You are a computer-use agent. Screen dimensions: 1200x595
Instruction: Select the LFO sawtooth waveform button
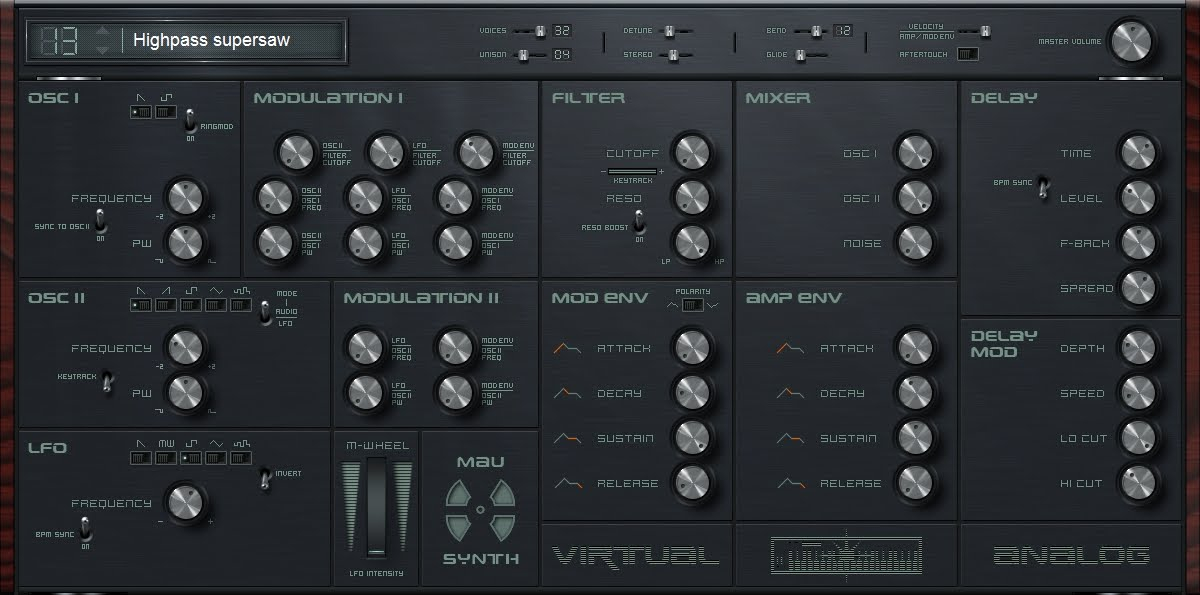(x=141, y=457)
